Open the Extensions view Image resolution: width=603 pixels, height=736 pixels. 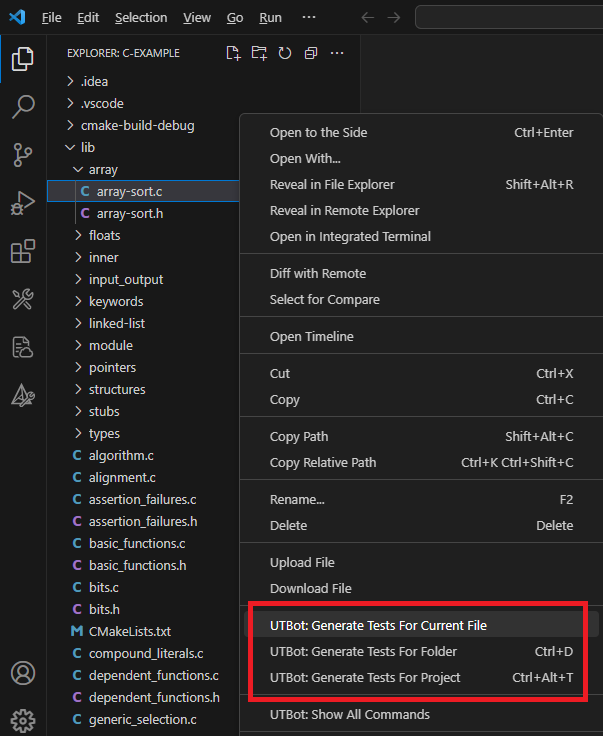(22, 251)
